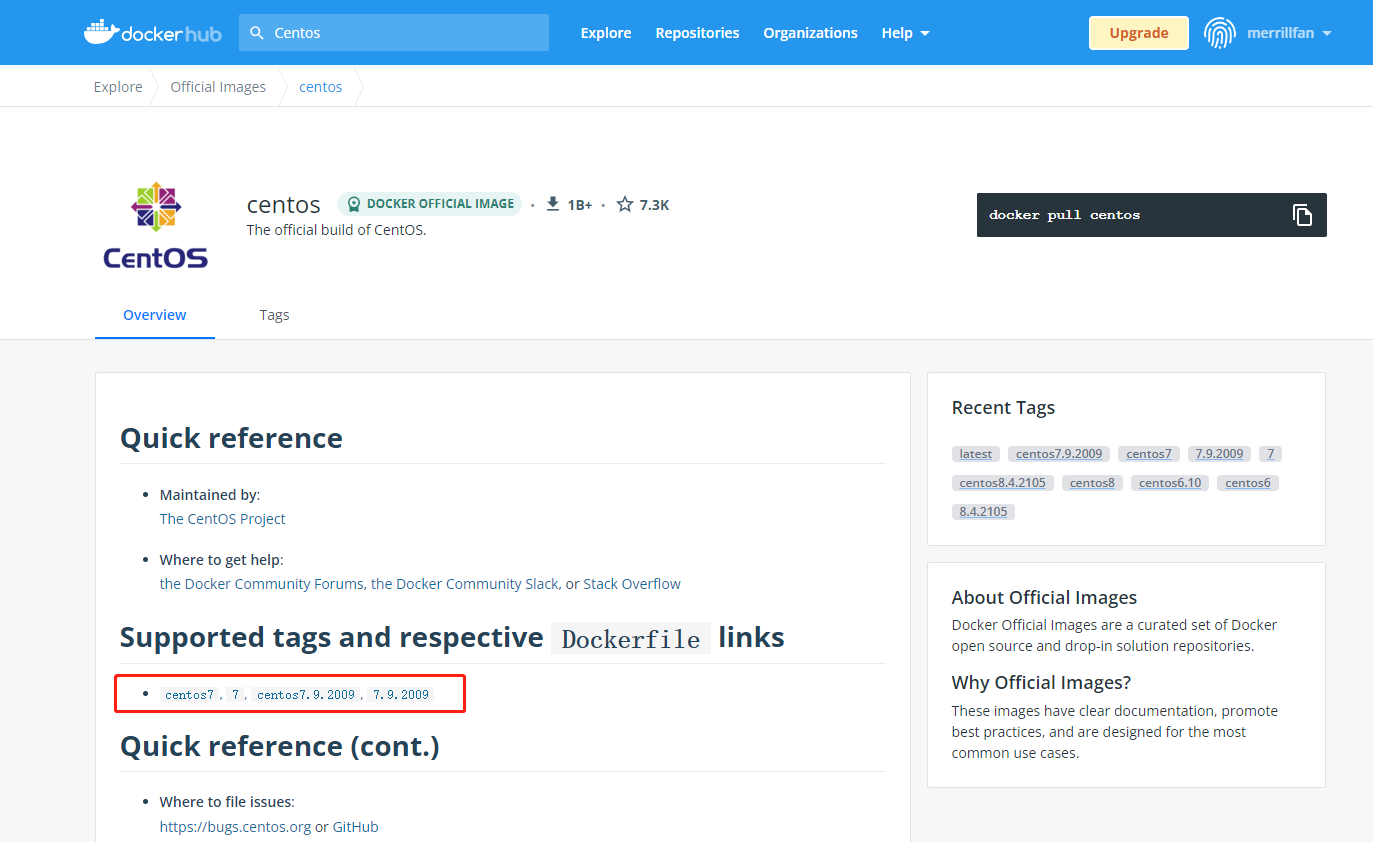The image size is (1373, 842).
Task: Click the About Official Images heading
Action: (x=1044, y=598)
